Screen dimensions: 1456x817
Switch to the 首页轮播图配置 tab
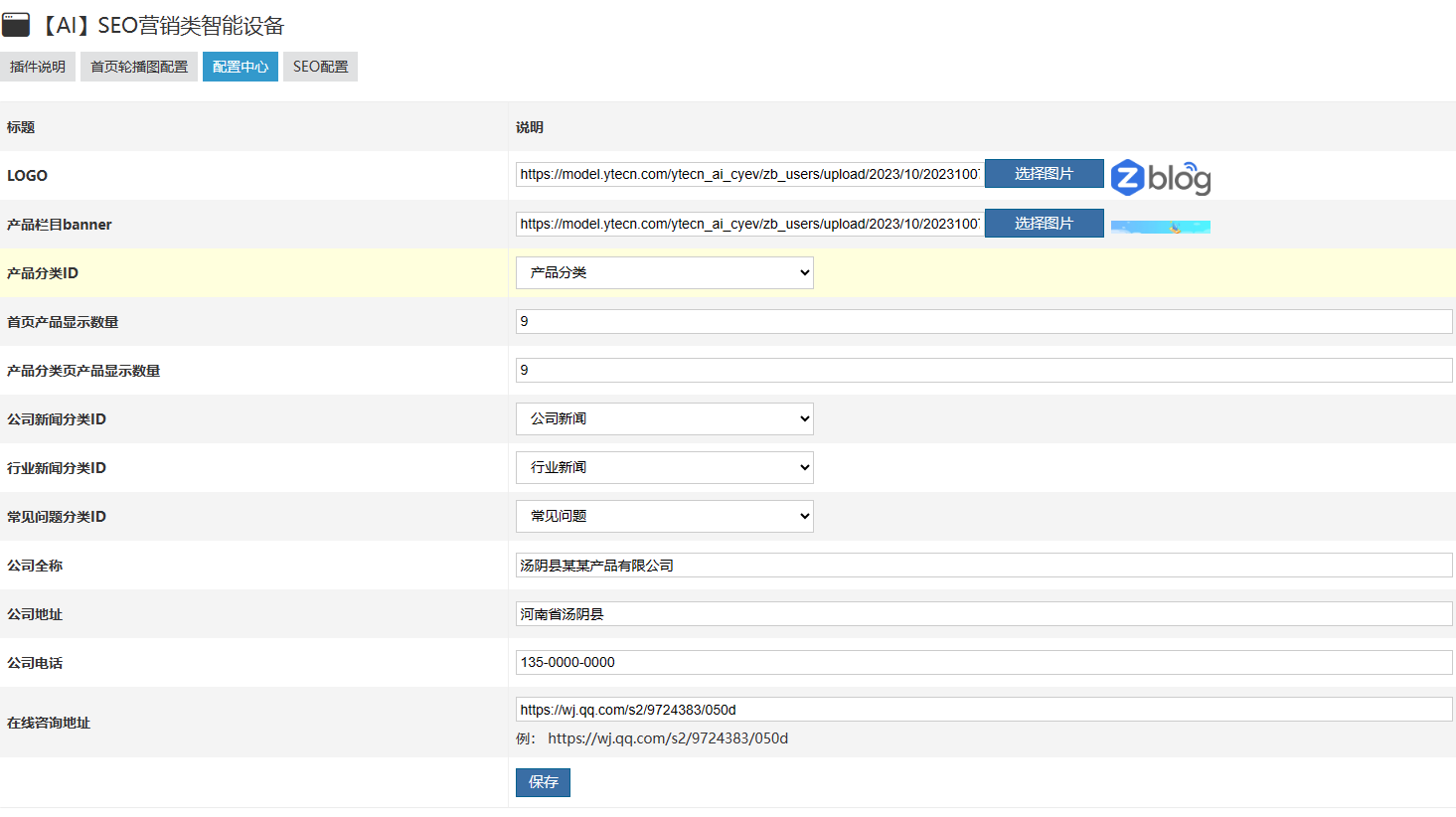[x=139, y=67]
